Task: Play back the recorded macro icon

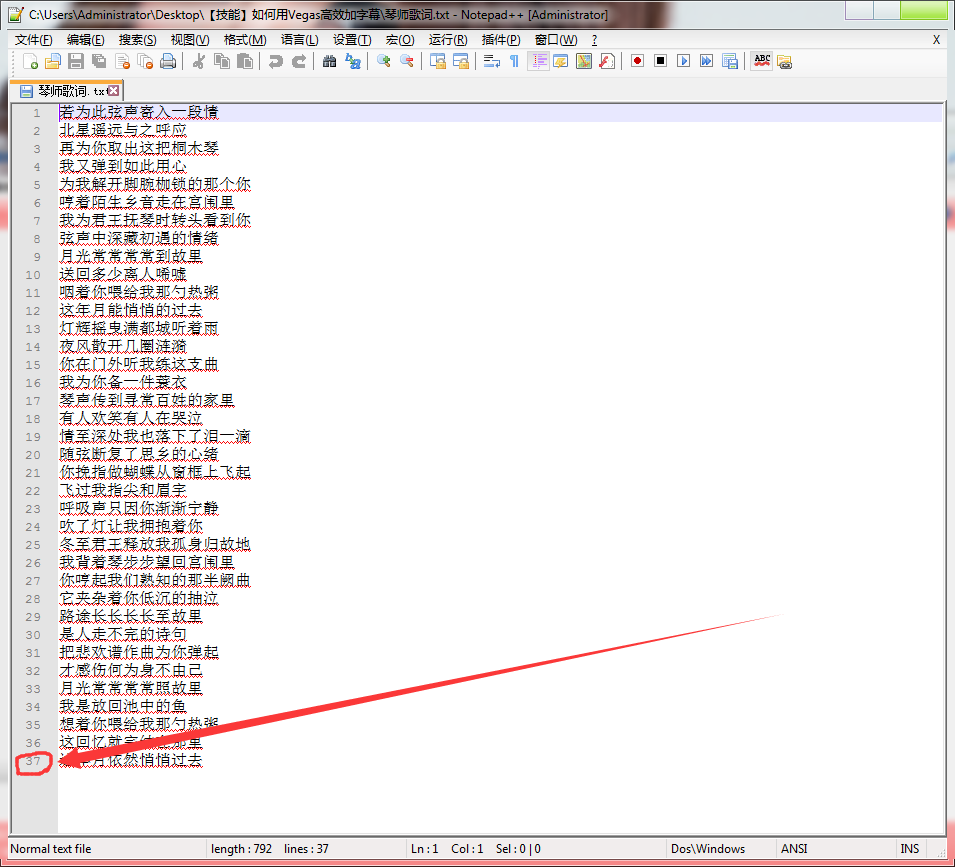Action: click(x=683, y=61)
